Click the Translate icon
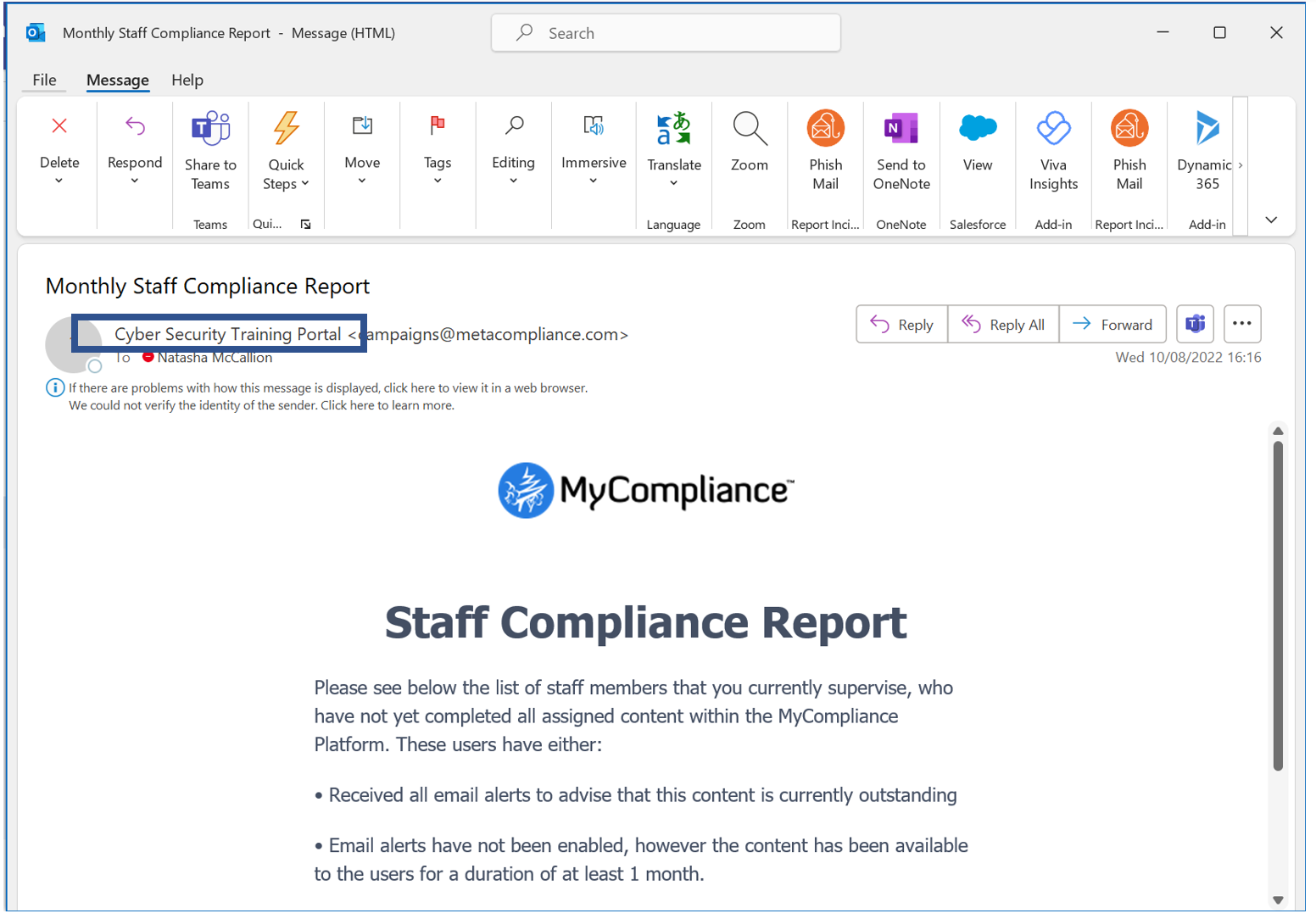 pos(674,128)
